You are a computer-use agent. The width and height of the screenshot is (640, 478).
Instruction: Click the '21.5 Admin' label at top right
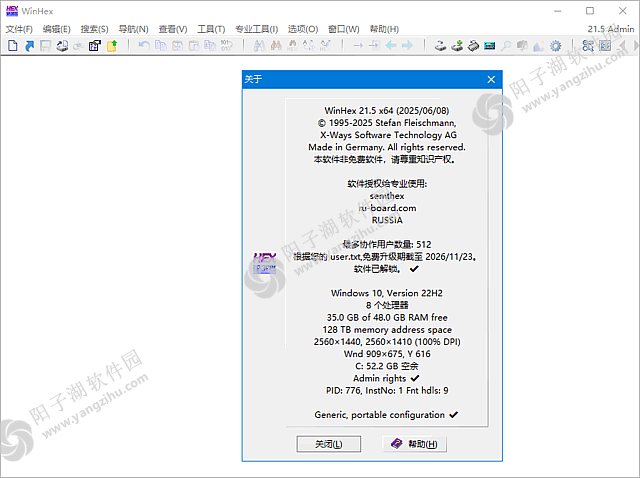click(x=611, y=29)
